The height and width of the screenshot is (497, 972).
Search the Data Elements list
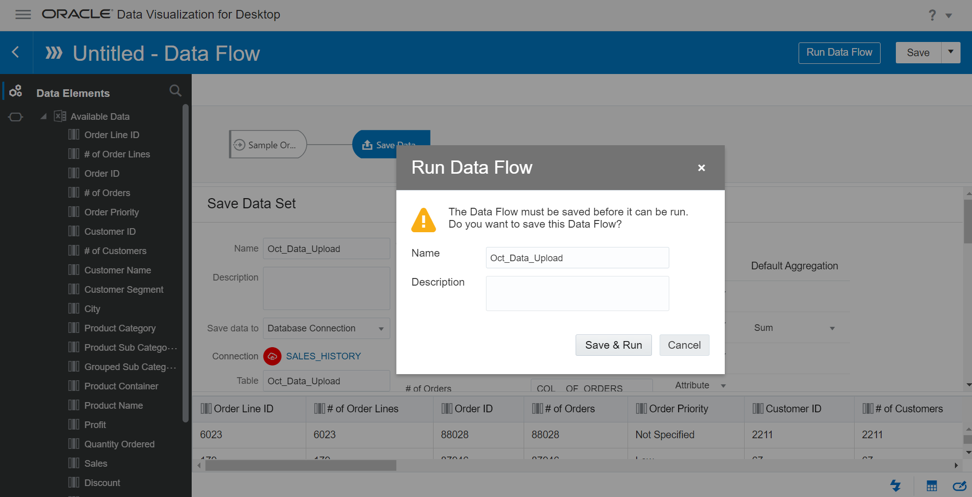[x=175, y=91]
